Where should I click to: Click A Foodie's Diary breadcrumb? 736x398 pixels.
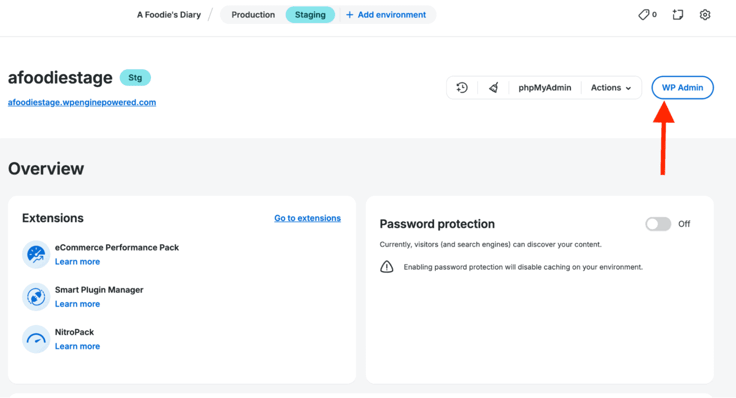169,15
